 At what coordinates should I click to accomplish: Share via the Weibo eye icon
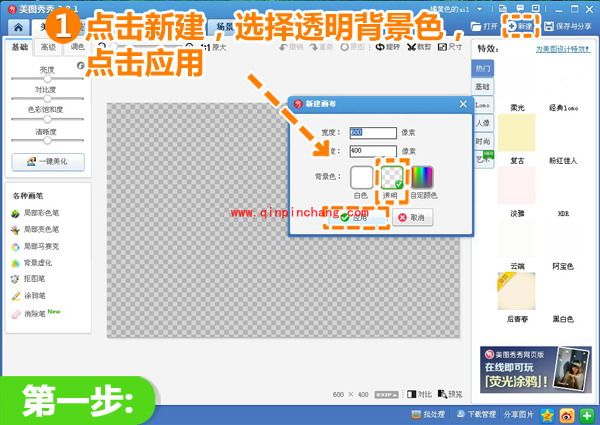[567, 415]
